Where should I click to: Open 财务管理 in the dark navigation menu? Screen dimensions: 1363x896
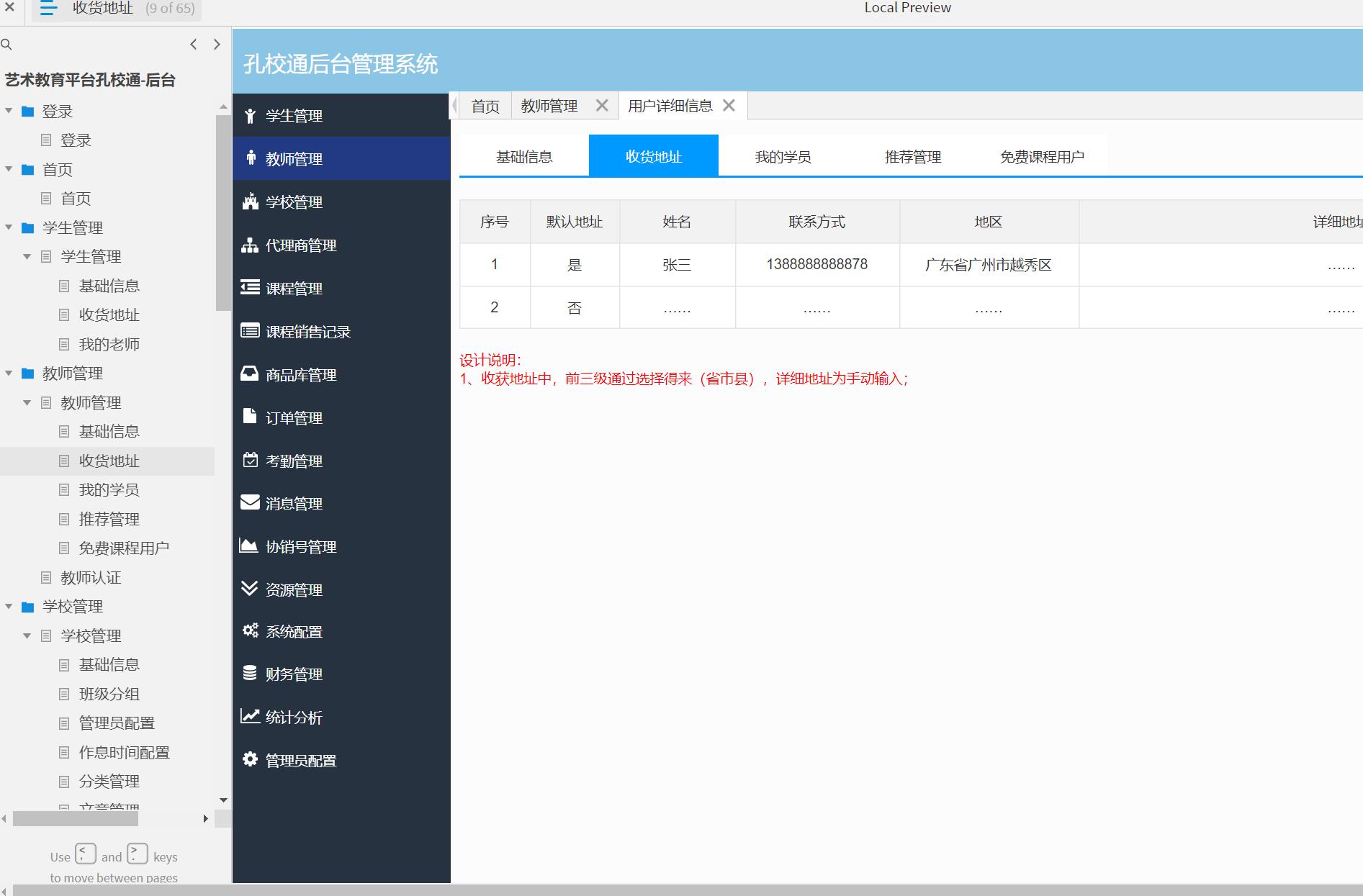[x=341, y=674]
